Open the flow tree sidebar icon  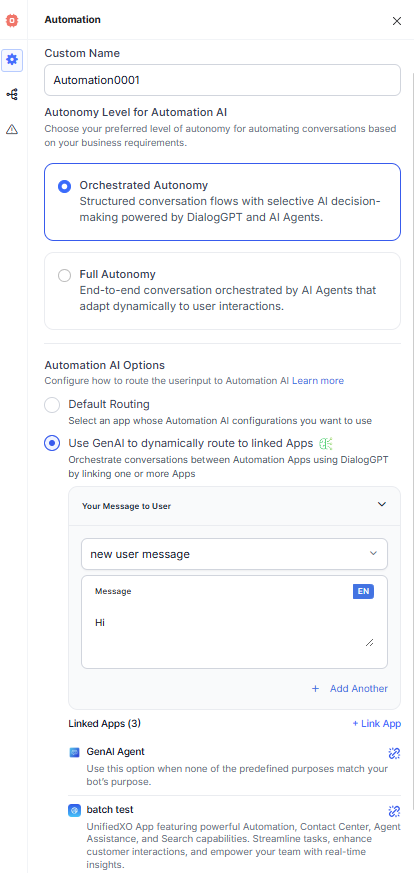(12, 95)
